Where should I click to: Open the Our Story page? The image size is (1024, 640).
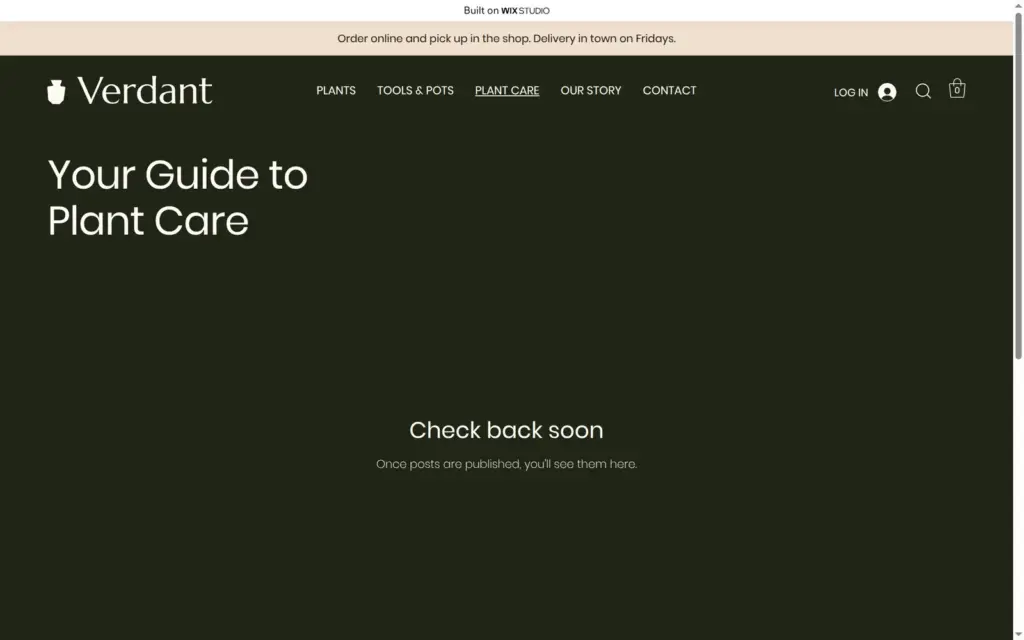point(590,91)
